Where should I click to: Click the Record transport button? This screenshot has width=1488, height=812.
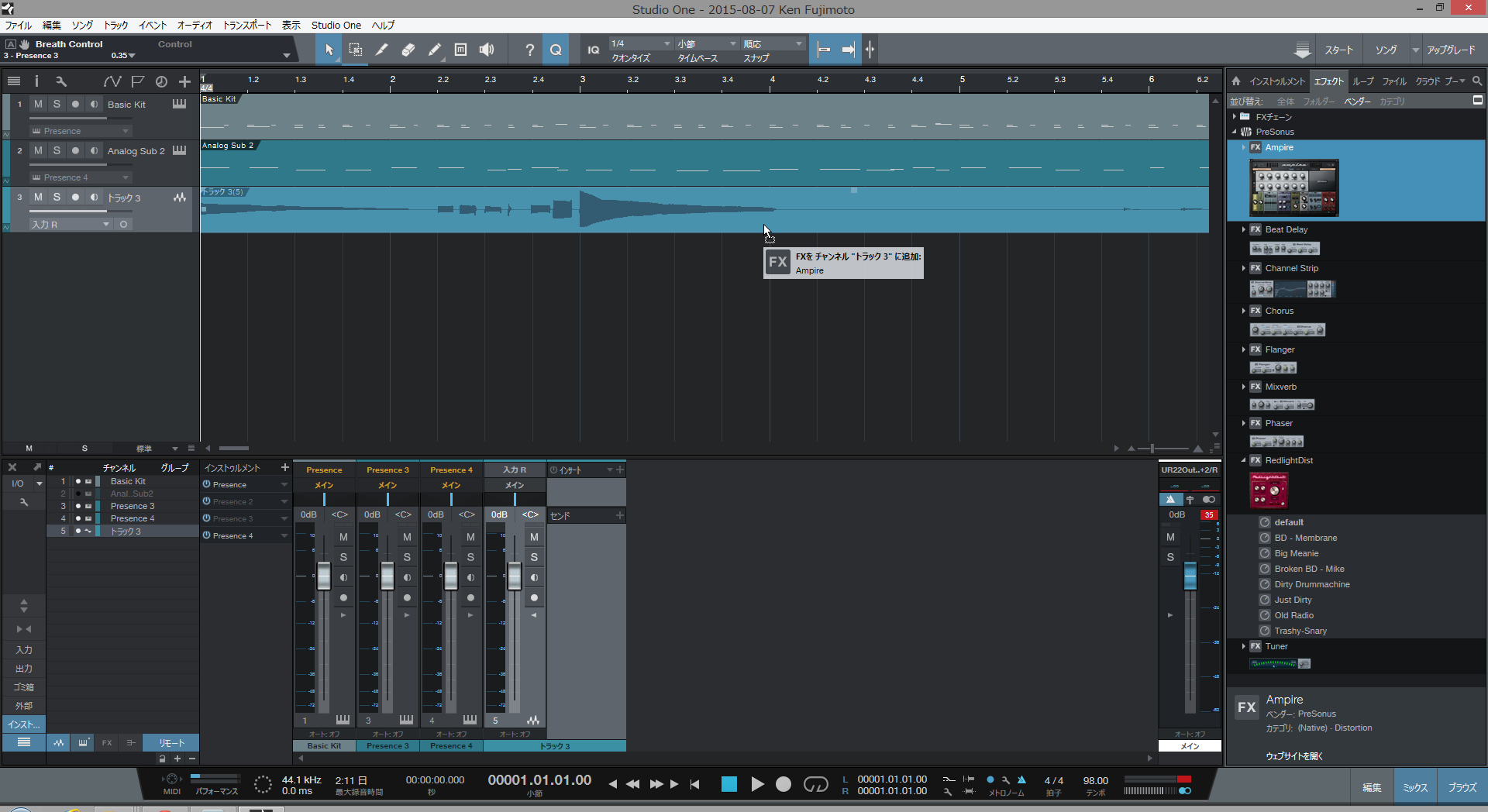tap(784, 784)
